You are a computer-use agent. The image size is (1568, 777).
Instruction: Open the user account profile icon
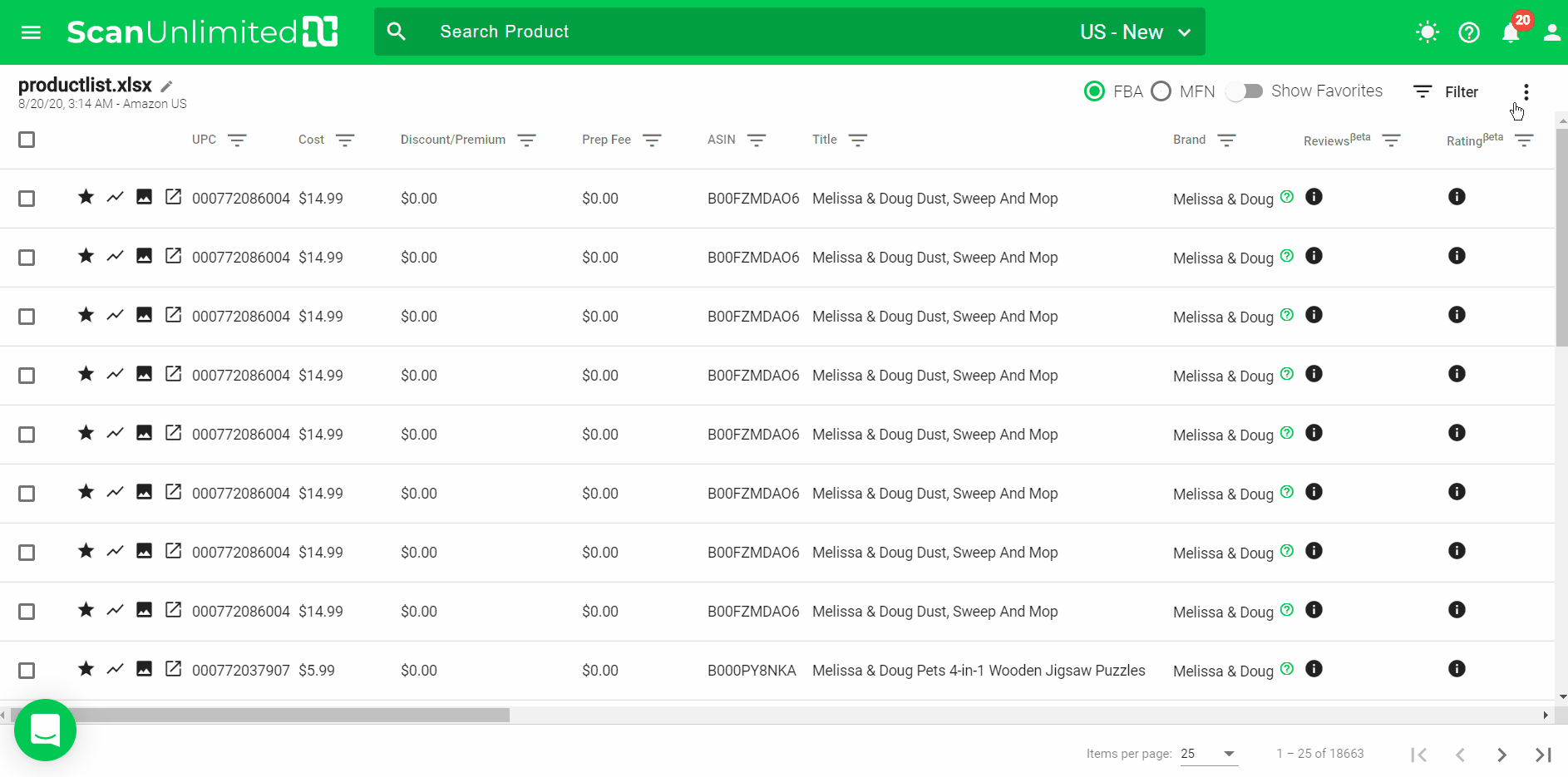1551,32
